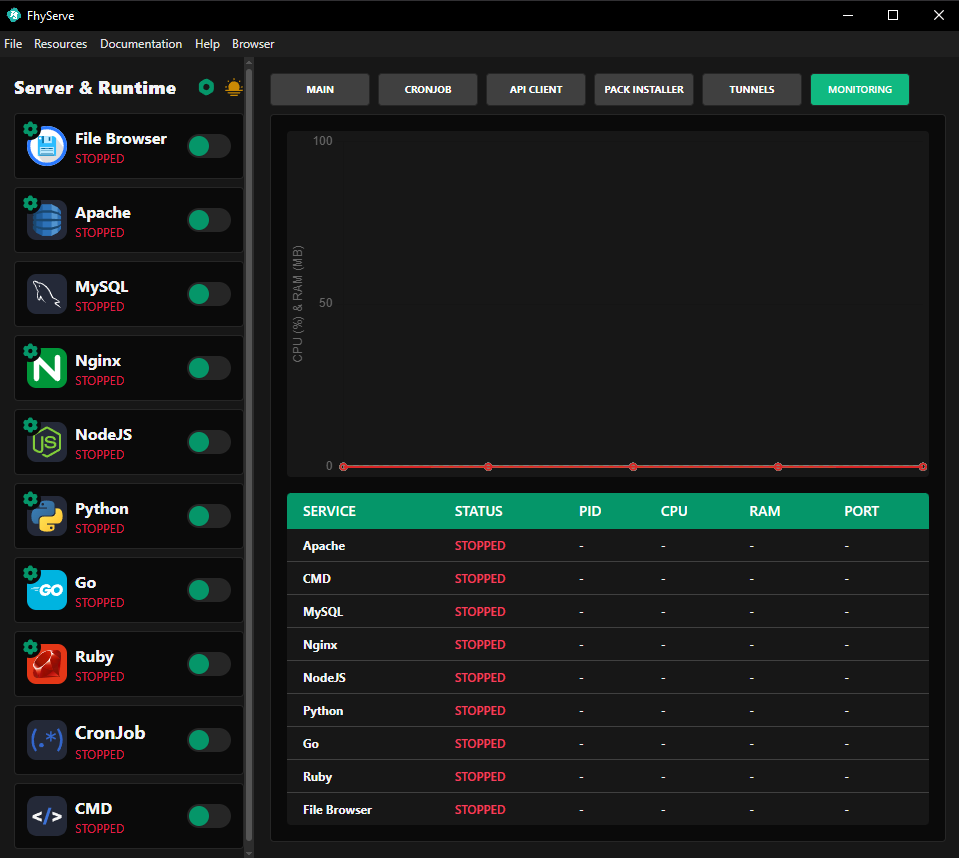The width and height of the screenshot is (959, 858).
Task: Open the Help menu
Action: pyautogui.click(x=207, y=44)
